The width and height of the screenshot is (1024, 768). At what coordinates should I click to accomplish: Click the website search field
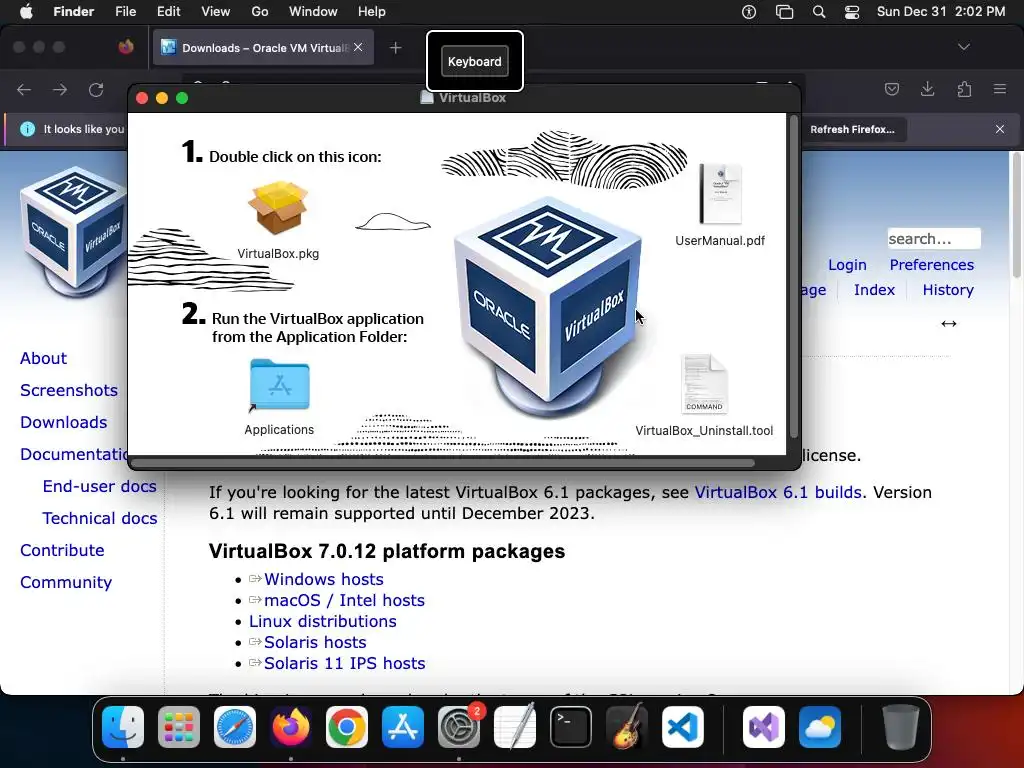click(933, 238)
